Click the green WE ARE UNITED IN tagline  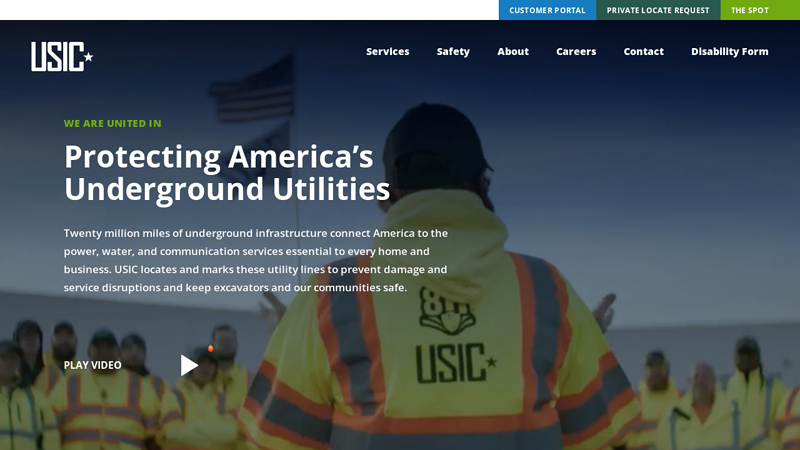112,124
